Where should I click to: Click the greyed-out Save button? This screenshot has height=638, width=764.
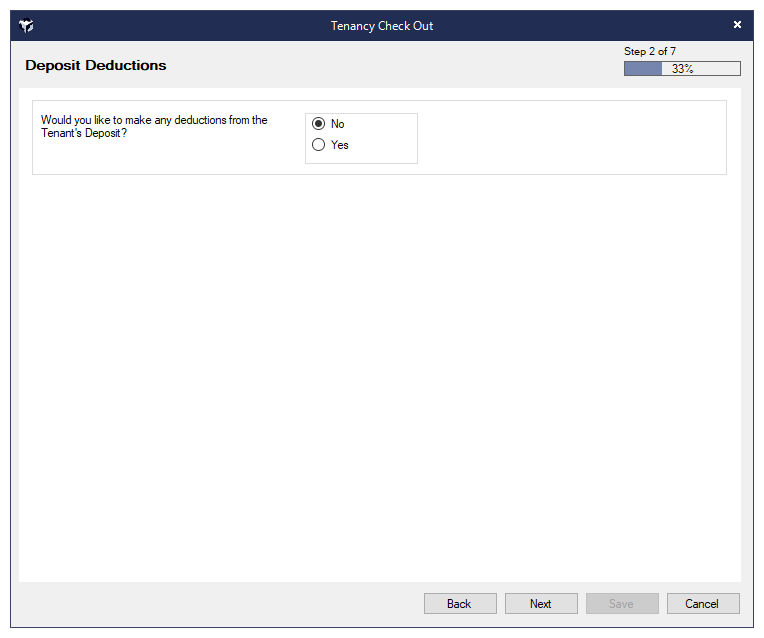621,604
